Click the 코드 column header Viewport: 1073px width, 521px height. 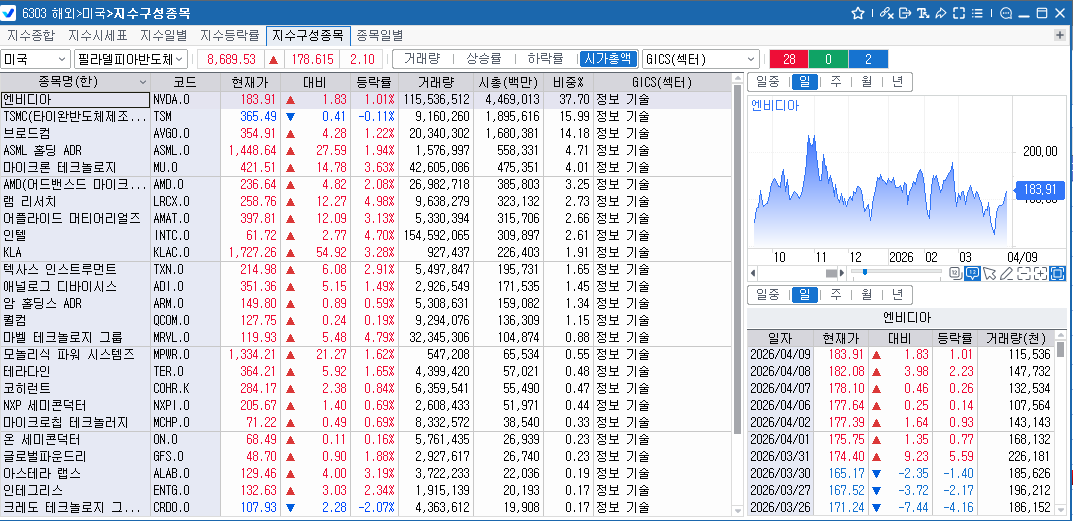pos(185,83)
